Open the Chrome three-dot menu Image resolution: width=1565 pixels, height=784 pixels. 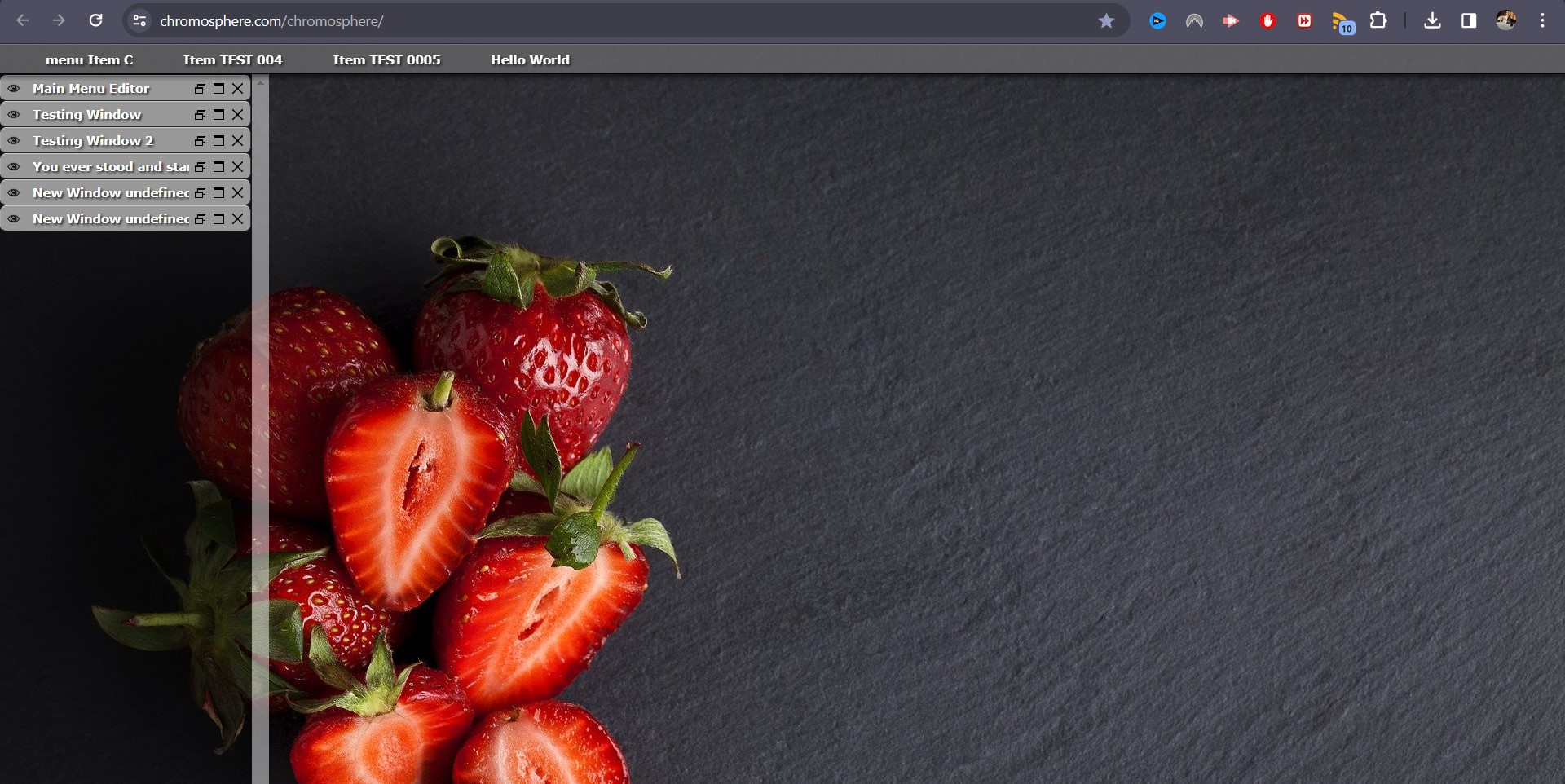[1542, 20]
